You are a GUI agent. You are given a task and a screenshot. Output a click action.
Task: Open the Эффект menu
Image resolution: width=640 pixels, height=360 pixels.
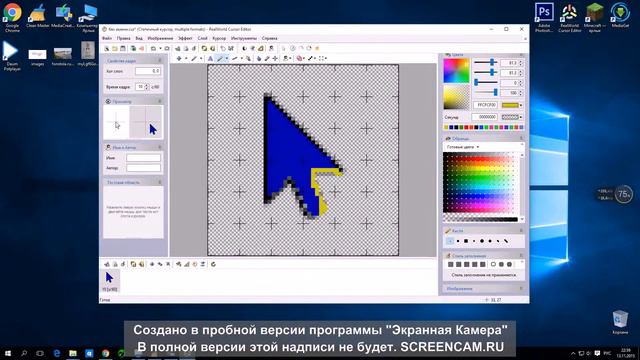pos(185,38)
